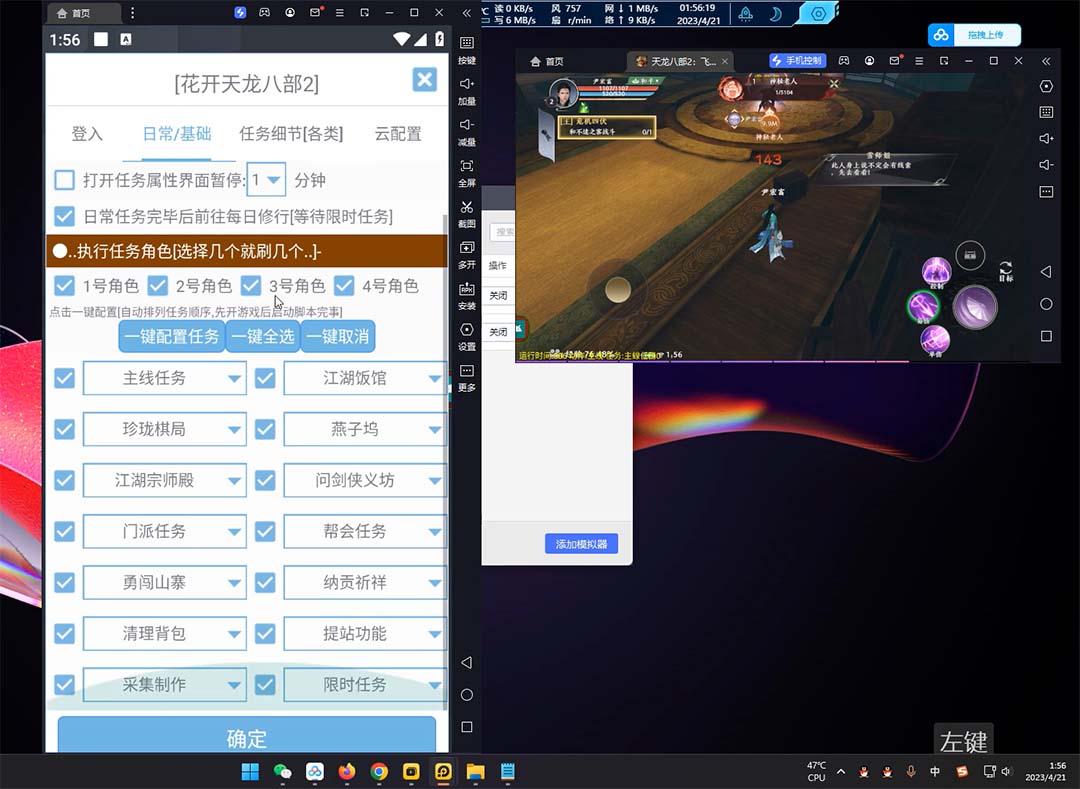Check the 4号角色 character checkbox
Image resolution: width=1080 pixels, height=789 pixels.
point(345,285)
